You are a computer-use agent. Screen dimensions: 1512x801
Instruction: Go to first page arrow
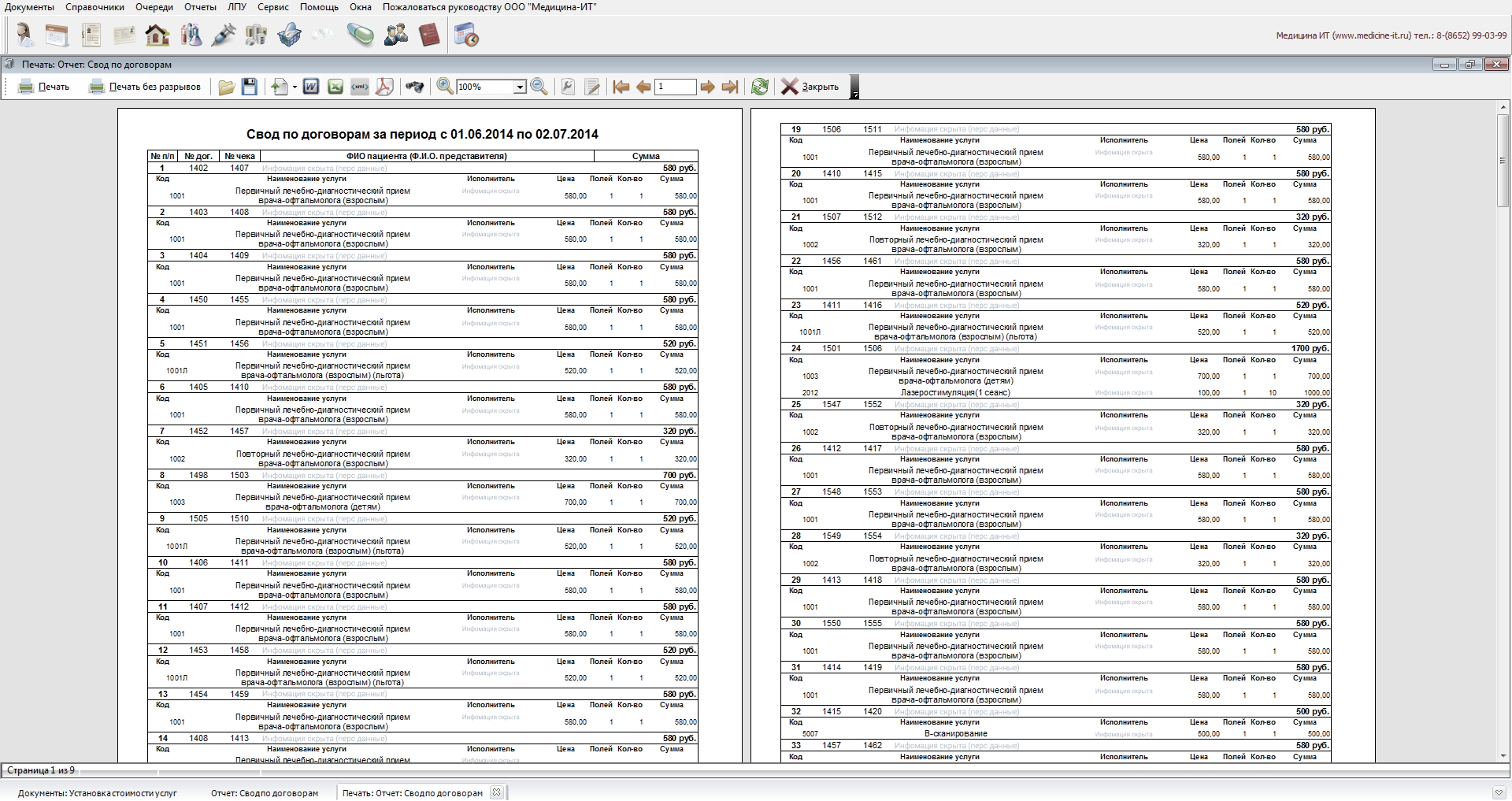621,87
